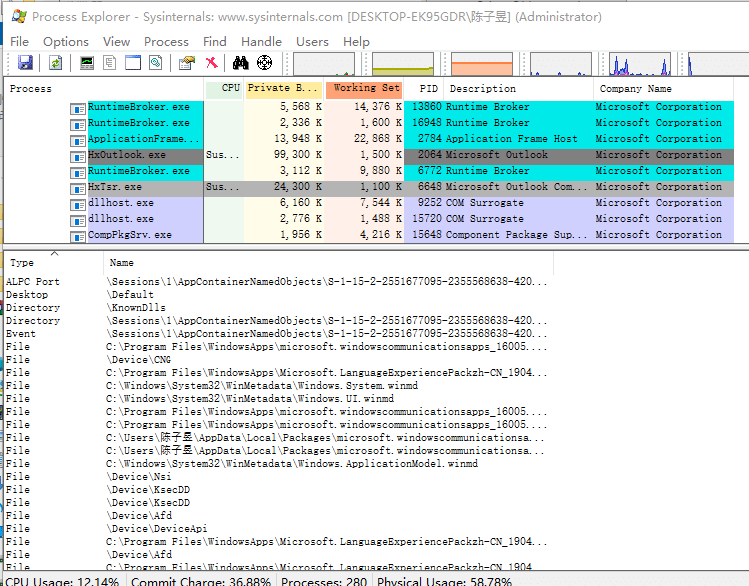Select the HxTsr.exe process
The width and height of the screenshot is (749, 586).
pyautogui.click(x=369, y=187)
